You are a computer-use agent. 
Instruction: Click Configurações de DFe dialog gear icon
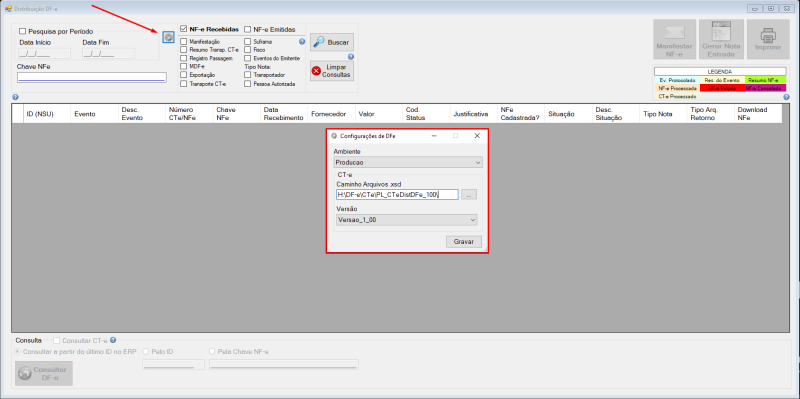point(334,136)
